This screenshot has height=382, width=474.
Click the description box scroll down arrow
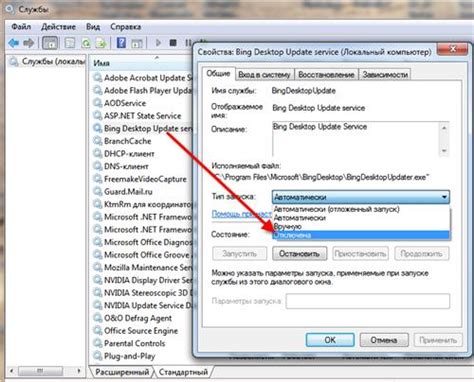click(444, 151)
